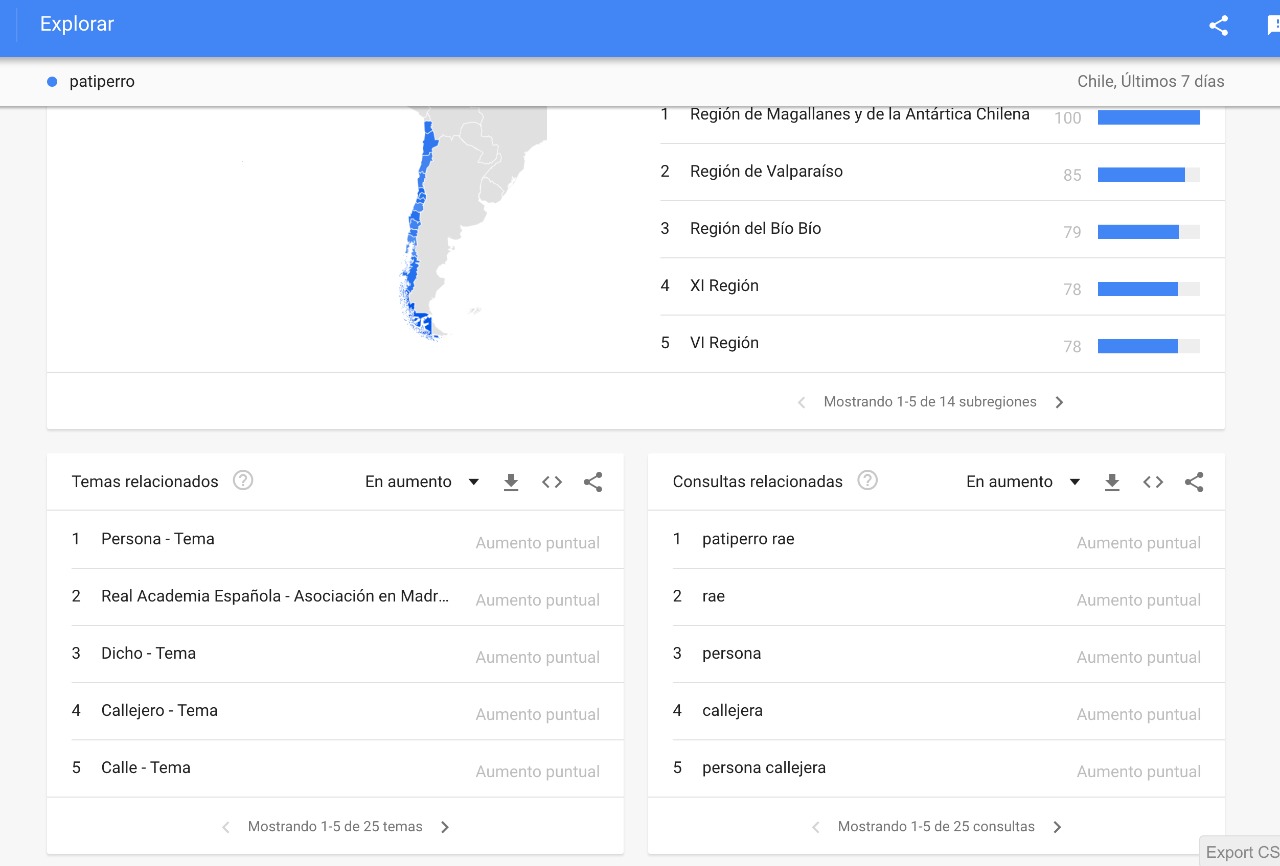Download the Temas relacionados data
The width and height of the screenshot is (1280, 866).
coord(511,482)
